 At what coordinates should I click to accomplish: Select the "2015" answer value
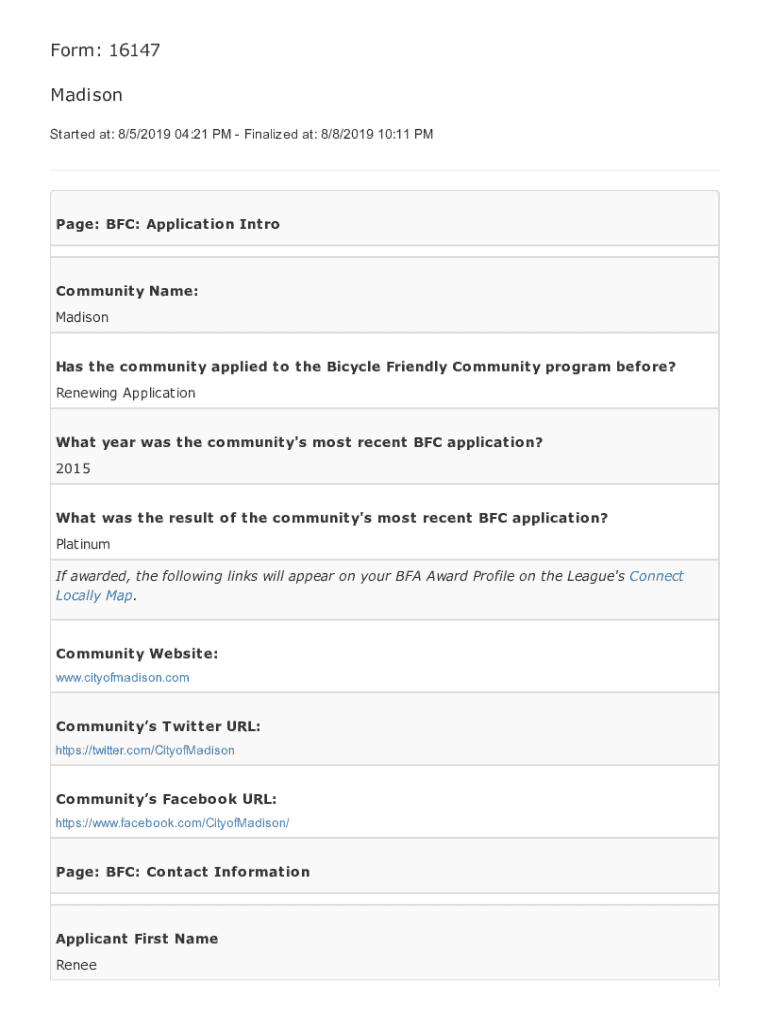(73, 469)
